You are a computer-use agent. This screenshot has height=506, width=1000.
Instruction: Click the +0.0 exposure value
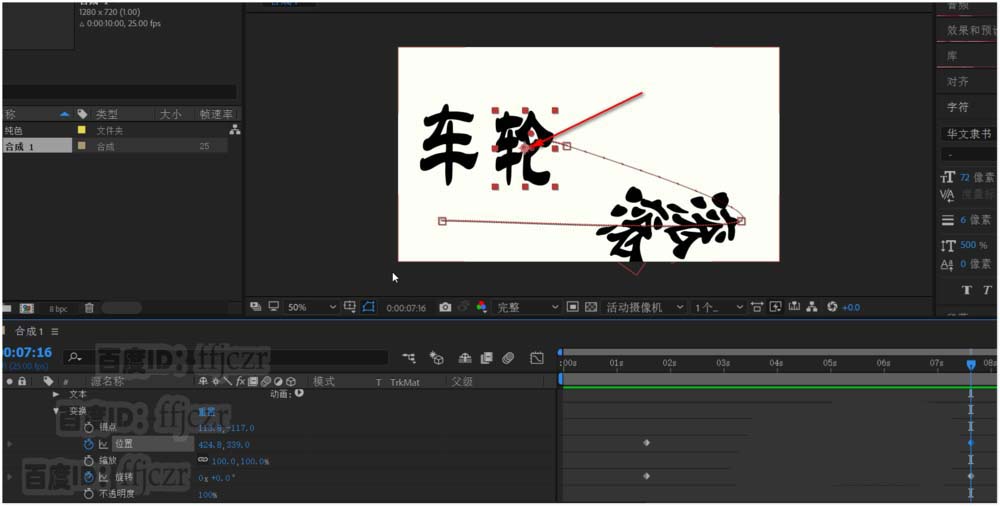(x=851, y=308)
